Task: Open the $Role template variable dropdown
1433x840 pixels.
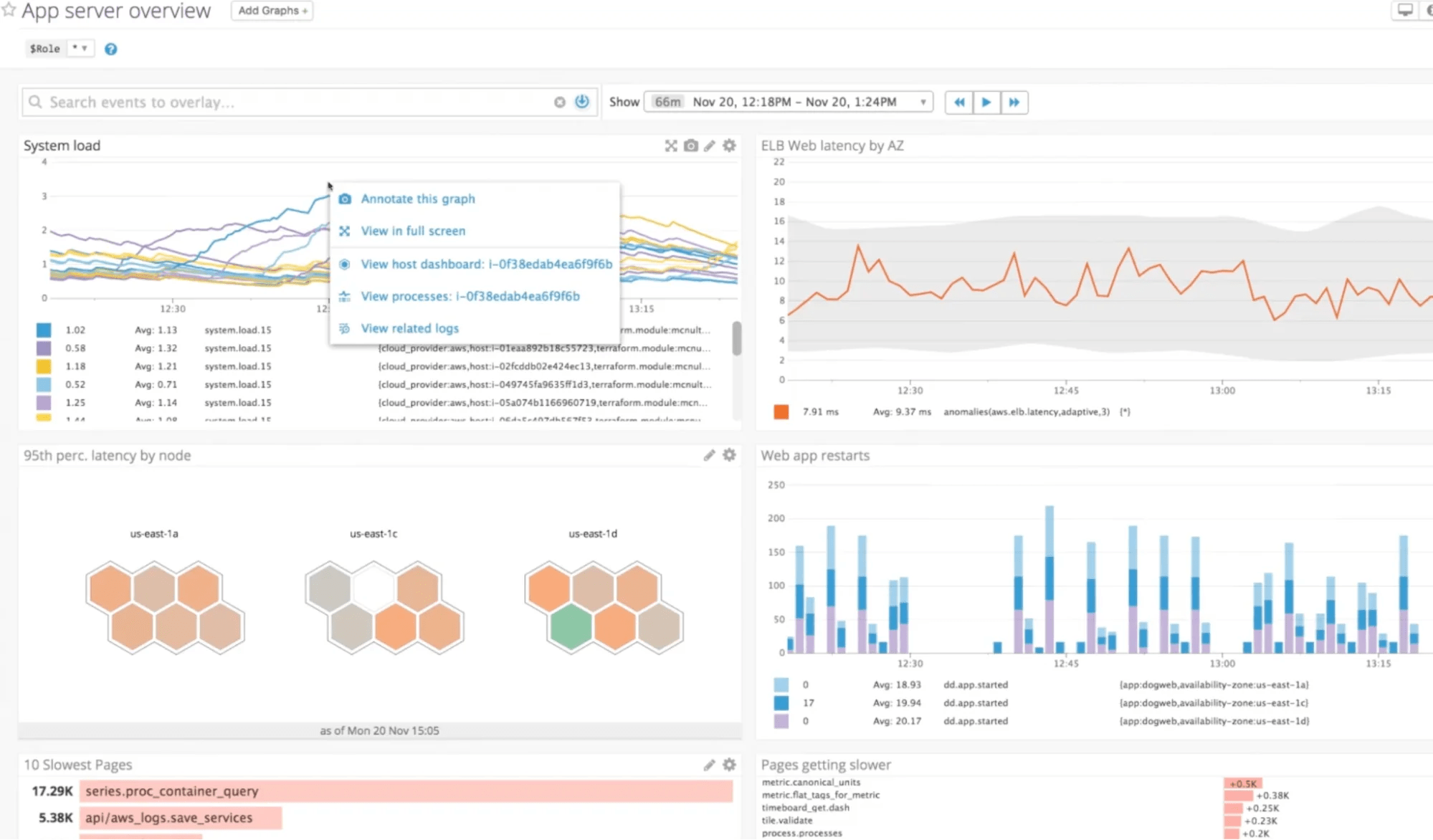Action: 80,48
